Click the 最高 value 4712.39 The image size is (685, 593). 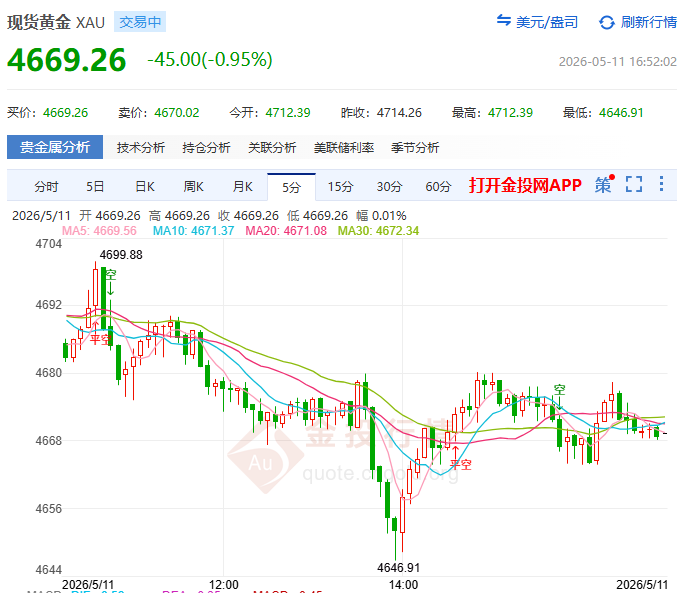[510, 113]
